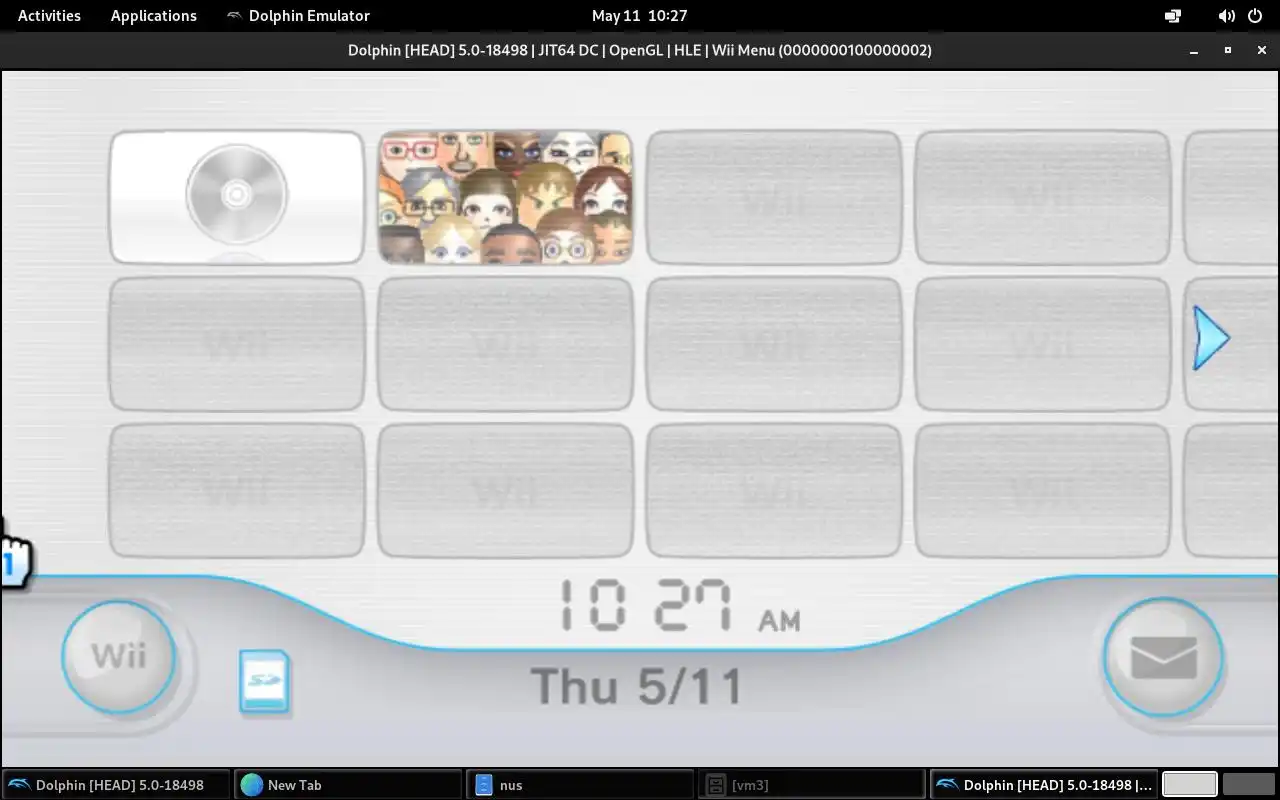This screenshot has height=800, width=1280.
Task: Open the Dolphin Emulator app menu
Action: click(x=298, y=15)
